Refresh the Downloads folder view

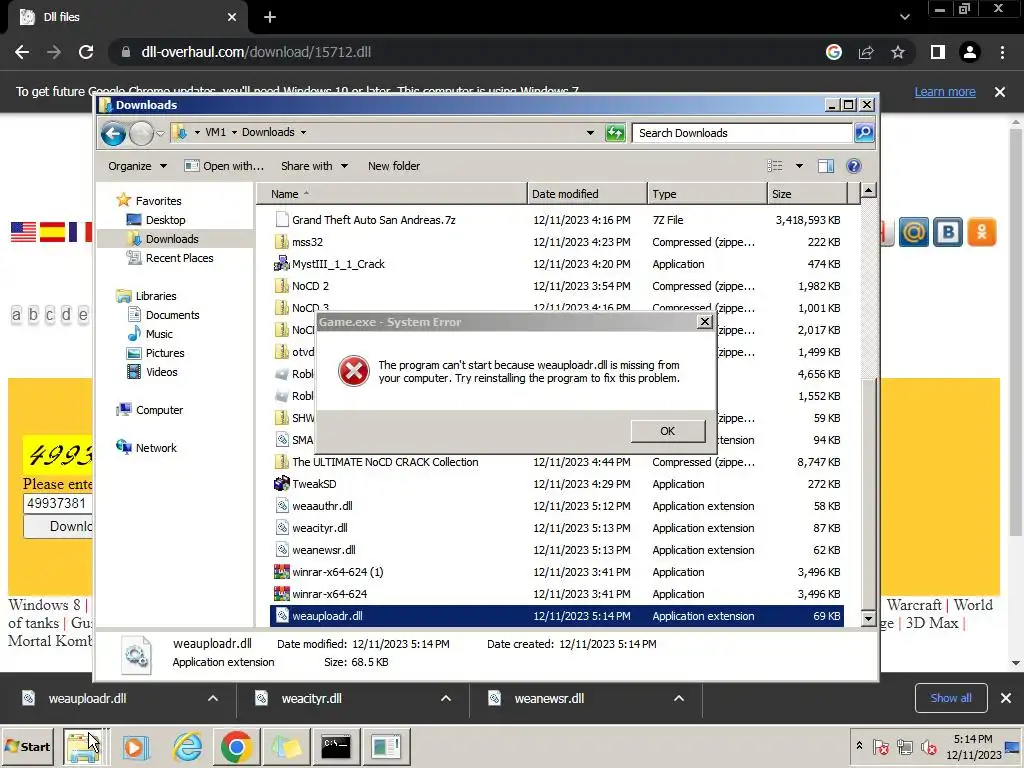(x=615, y=133)
